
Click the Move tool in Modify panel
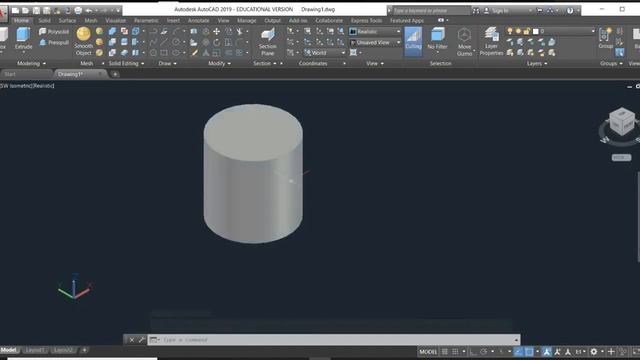click(x=216, y=31)
